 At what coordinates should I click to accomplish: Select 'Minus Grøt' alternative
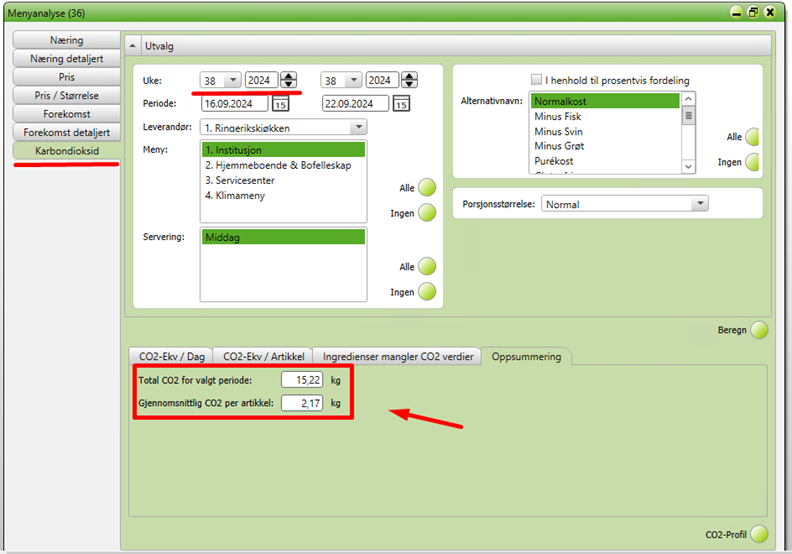(605, 146)
